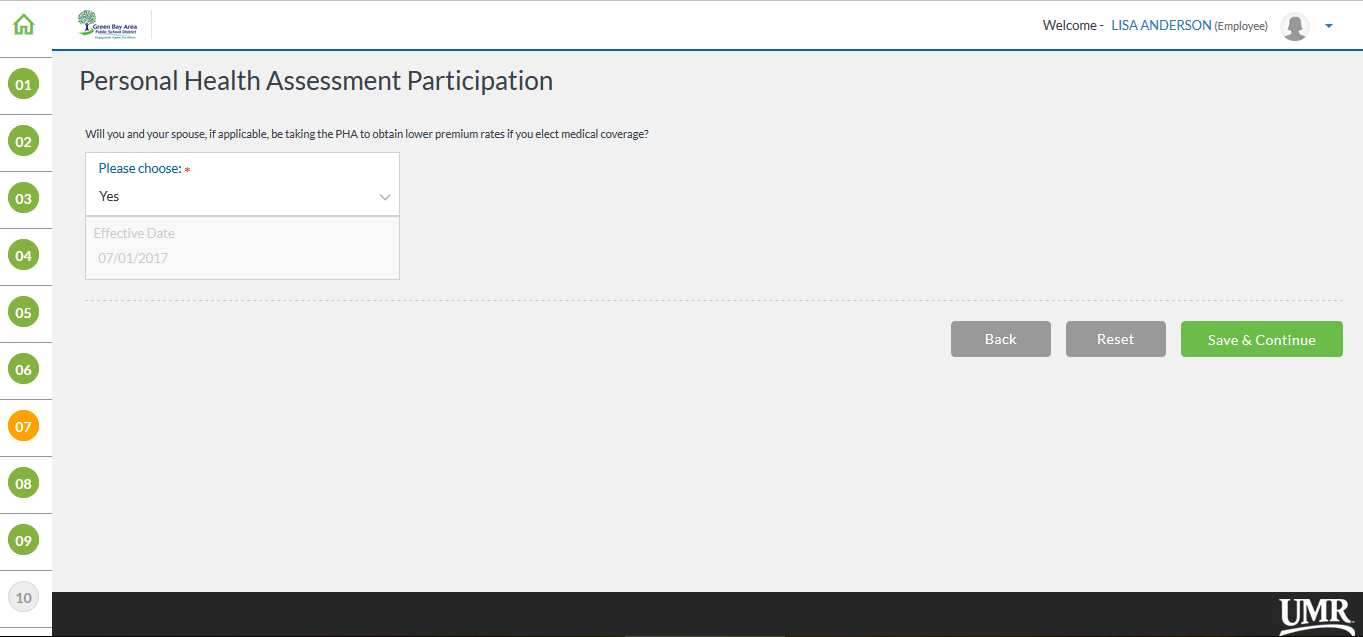Image resolution: width=1363 pixels, height=637 pixels.
Task: Click the Back button
Action: (1000, 339)
